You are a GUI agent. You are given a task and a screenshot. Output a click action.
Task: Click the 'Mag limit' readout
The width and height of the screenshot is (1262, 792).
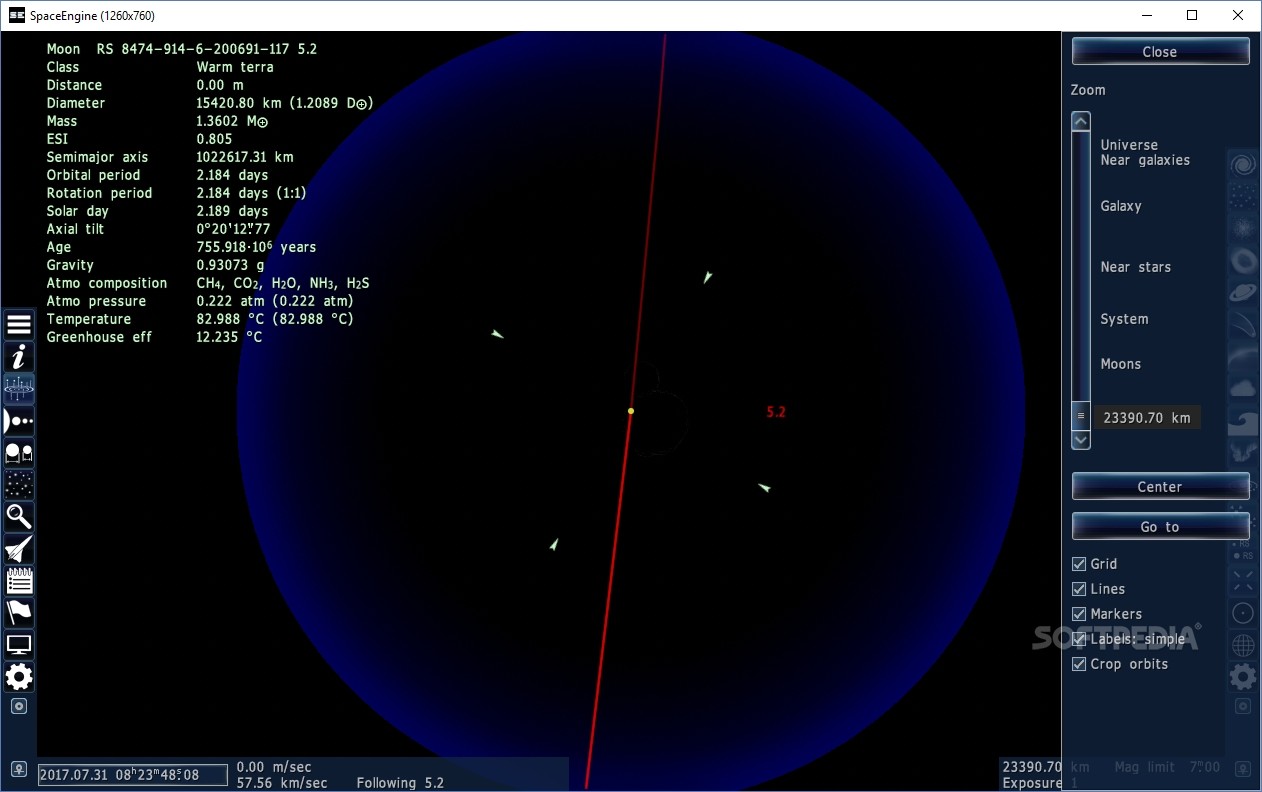[x=1167, y=767]
